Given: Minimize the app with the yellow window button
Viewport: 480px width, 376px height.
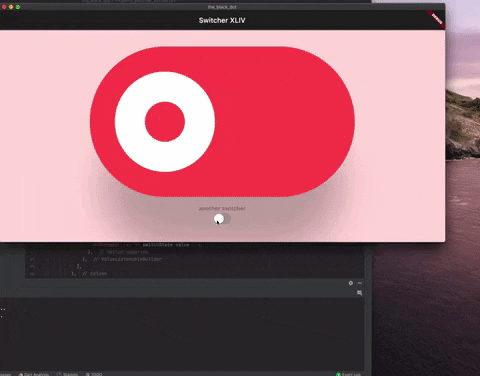Looking at the screenshot, I should [11, 7].
